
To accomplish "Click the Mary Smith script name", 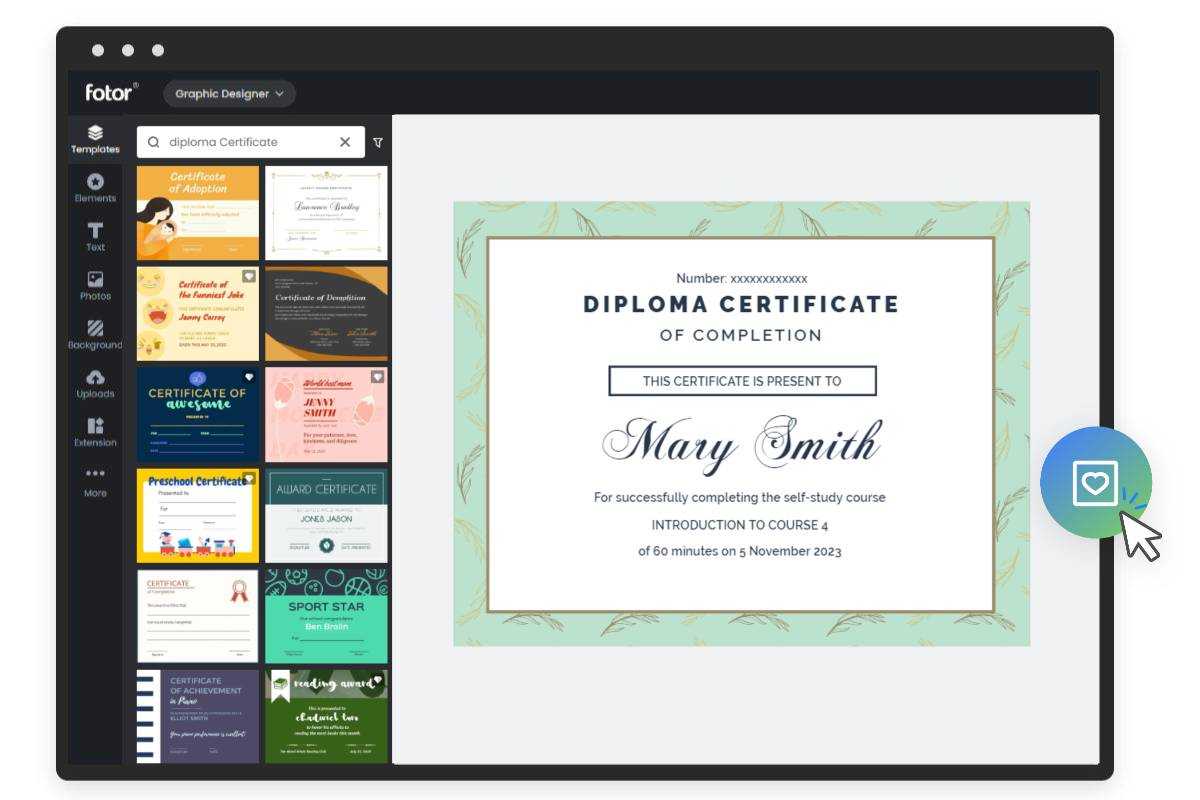I will point(741,443).
